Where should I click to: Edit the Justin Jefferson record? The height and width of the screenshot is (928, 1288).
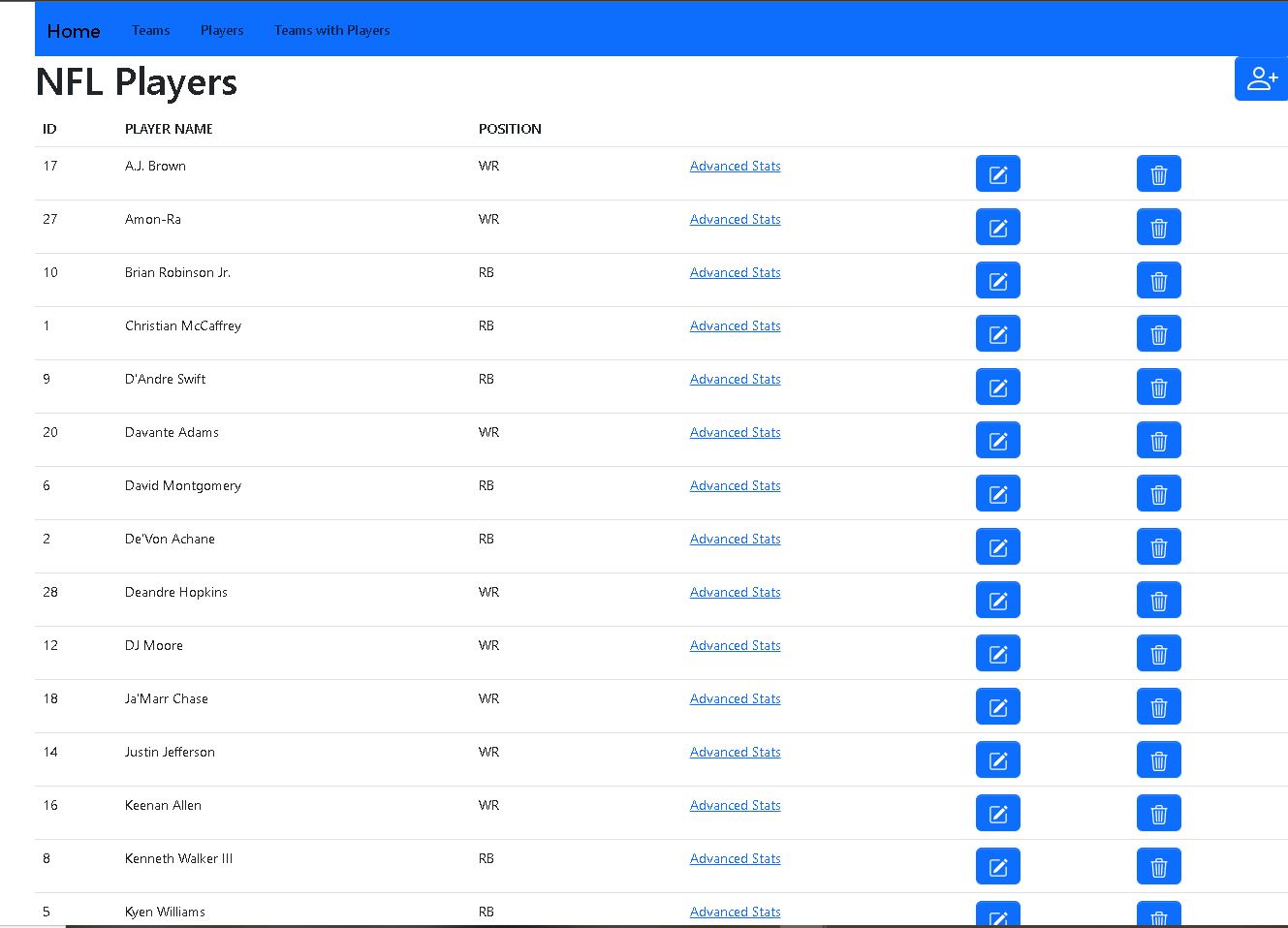[x=997, y=760]
